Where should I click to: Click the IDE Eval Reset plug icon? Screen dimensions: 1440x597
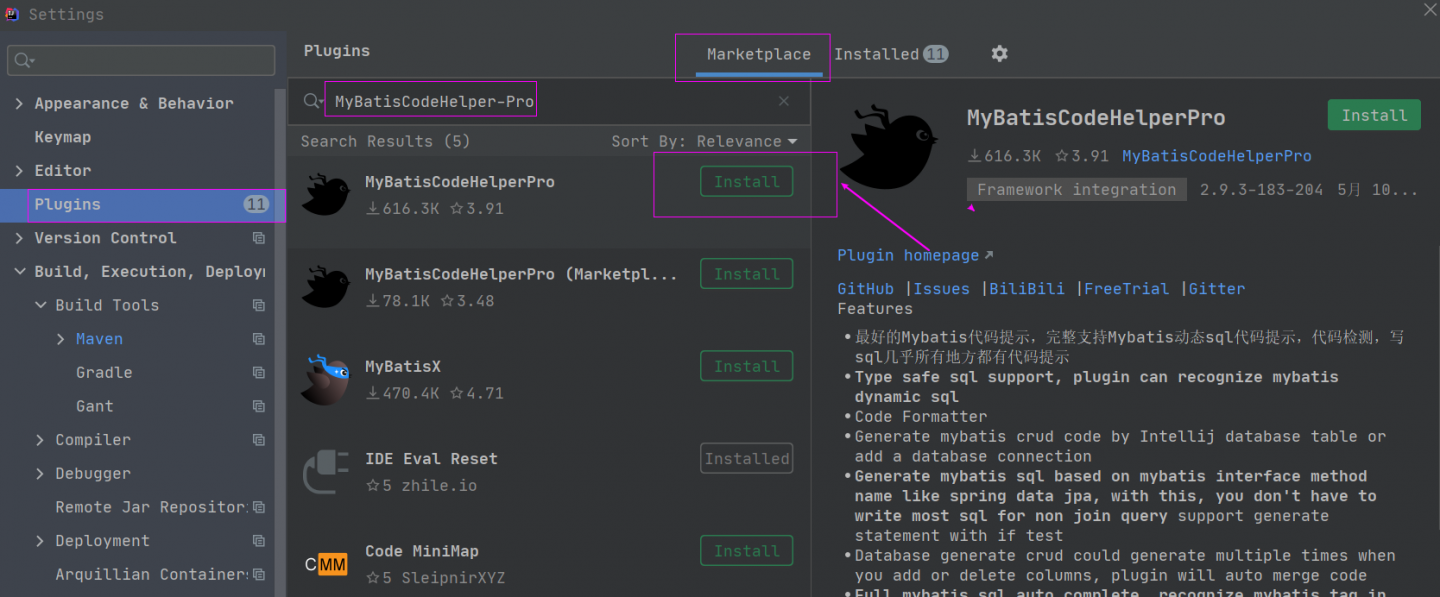[x=326, y=472]
